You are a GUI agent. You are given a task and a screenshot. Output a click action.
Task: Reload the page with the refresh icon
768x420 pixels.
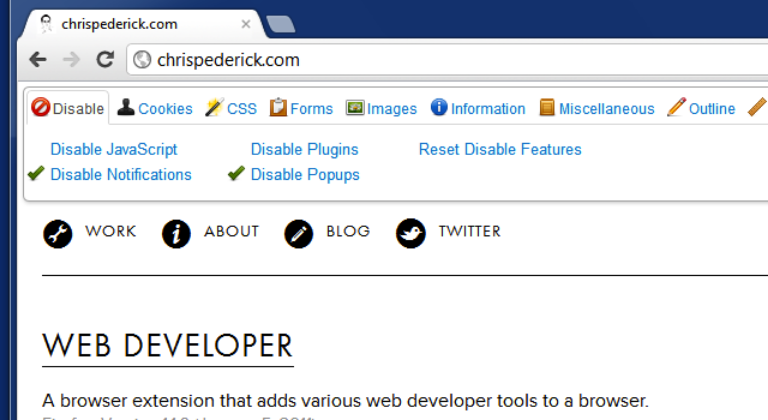[x=105, y=59]
